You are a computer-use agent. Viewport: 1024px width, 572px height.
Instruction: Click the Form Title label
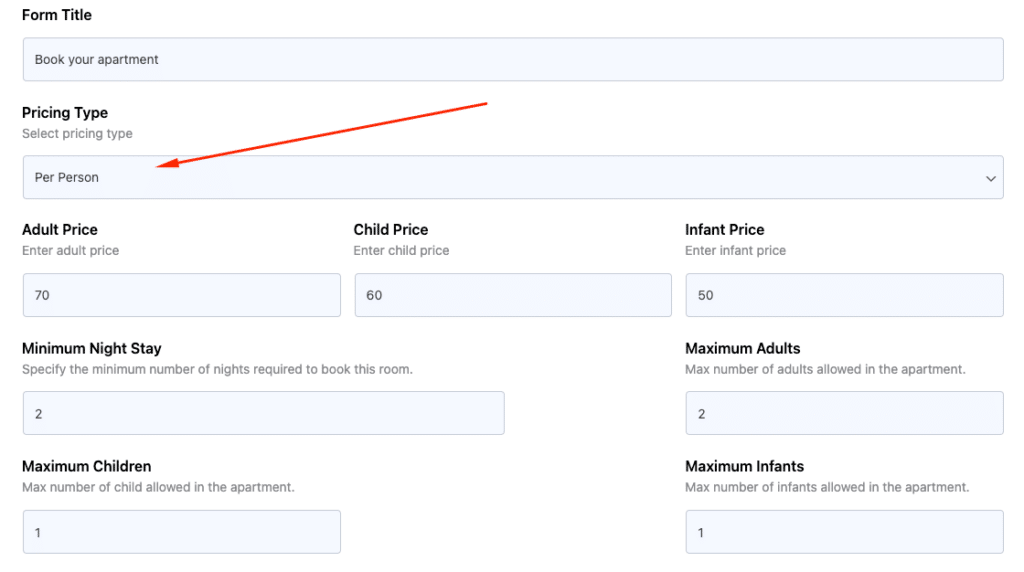57,15
